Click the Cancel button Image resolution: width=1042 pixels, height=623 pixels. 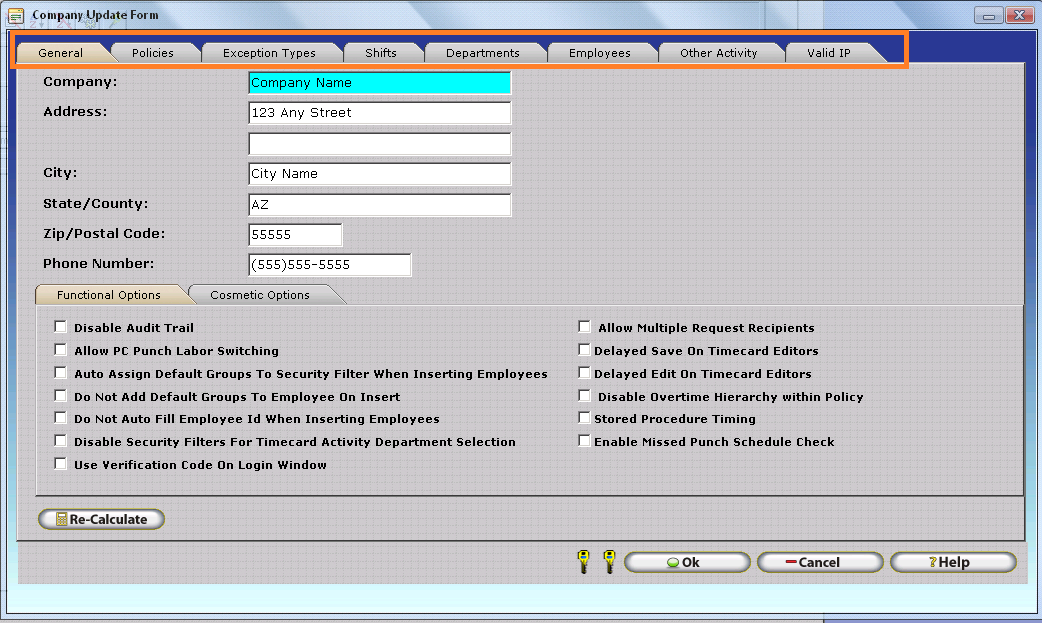[820, 561]
